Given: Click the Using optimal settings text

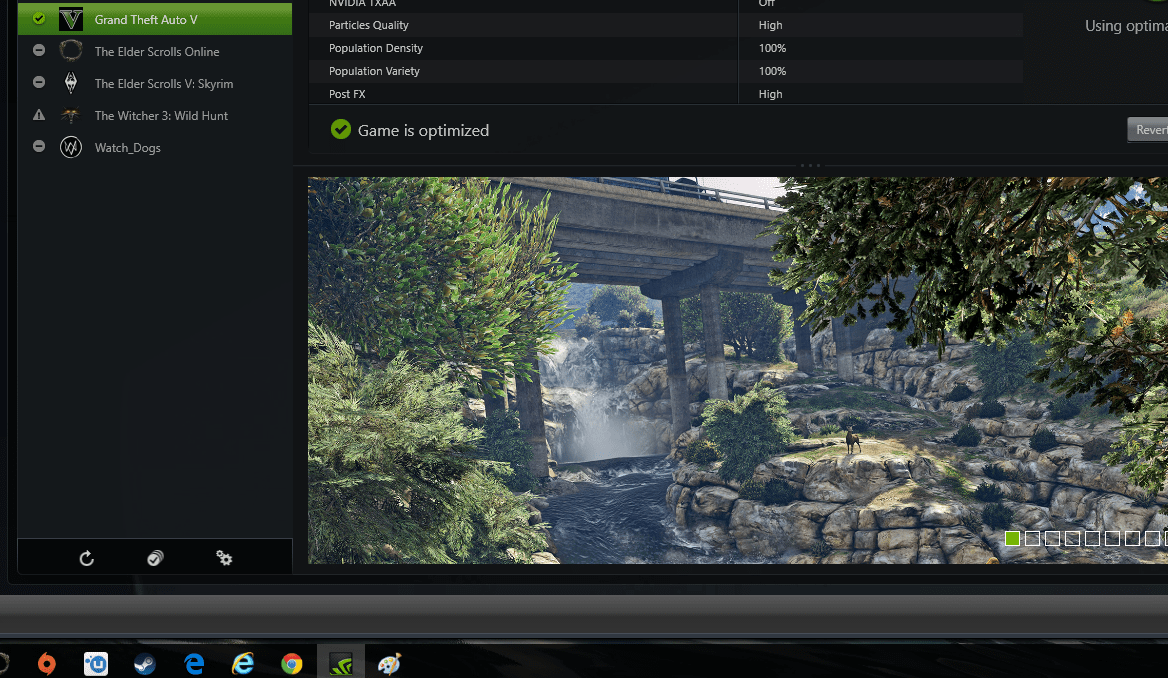Looking at the screenshot, I should point(1126,25).
